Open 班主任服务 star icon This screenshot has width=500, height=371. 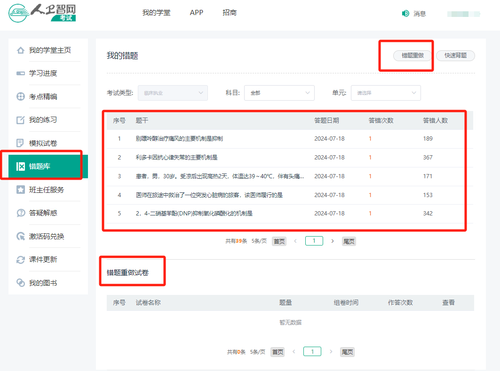[x=21, y=190]
